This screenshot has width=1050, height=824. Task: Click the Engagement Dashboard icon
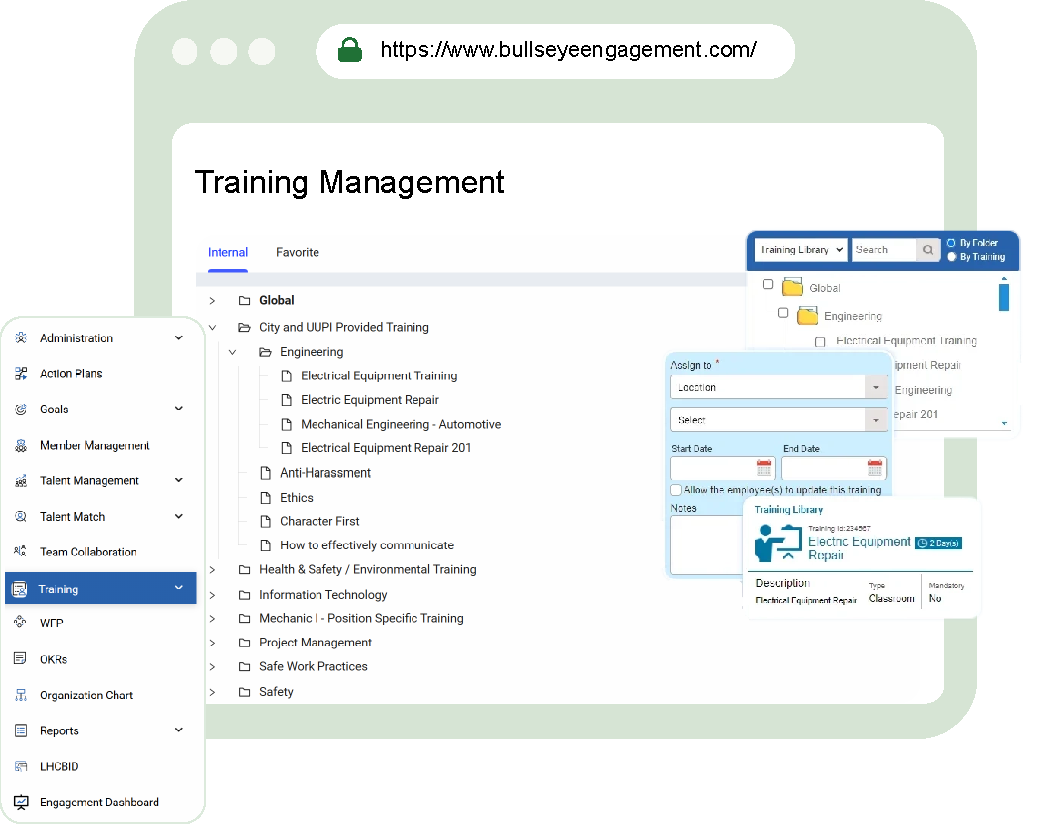(x=21, y=802)
